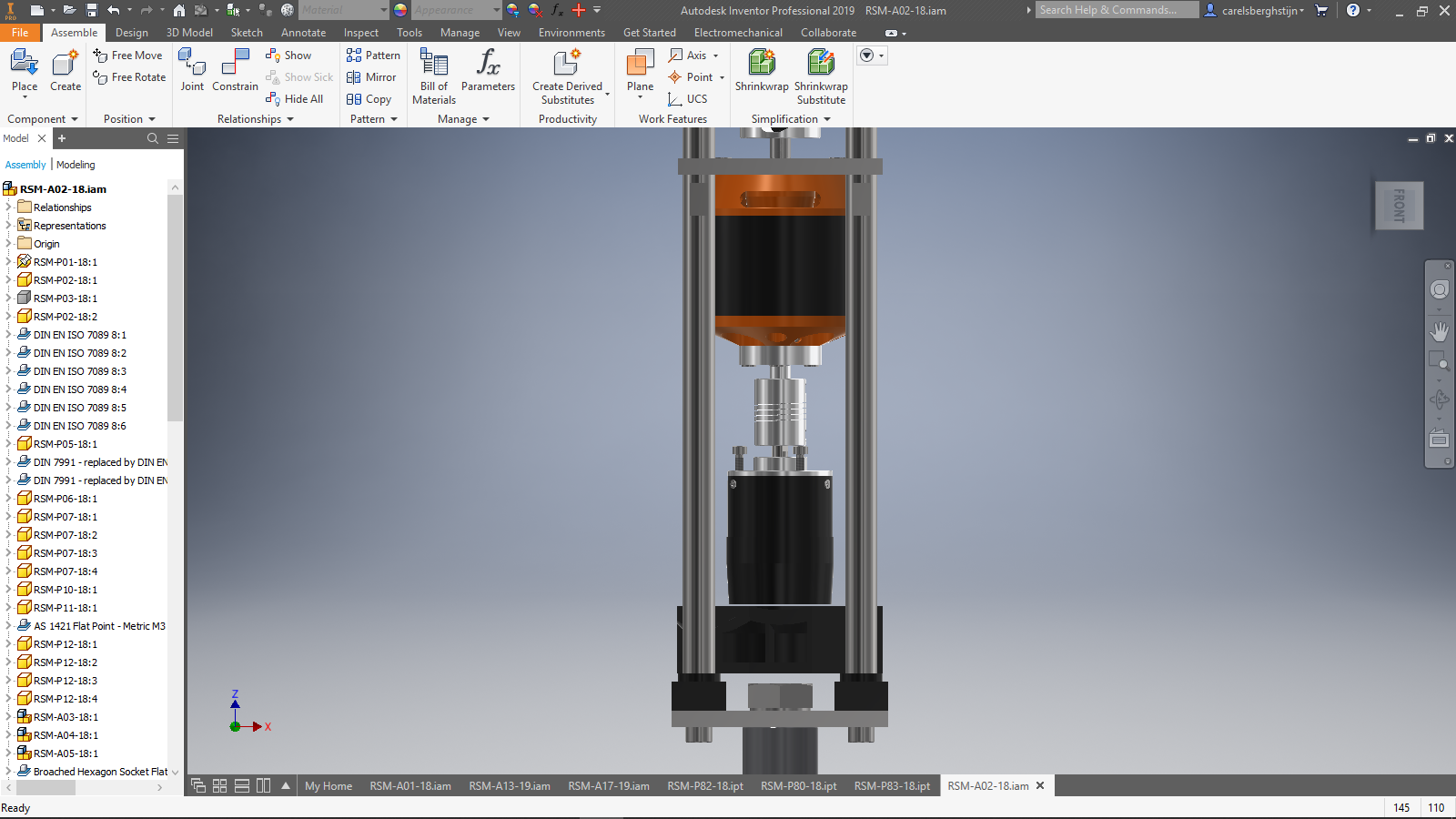Choose the Joint tool
Image resolution: width=1456 pixels, height=819 pixels.
tap(192, 72)
